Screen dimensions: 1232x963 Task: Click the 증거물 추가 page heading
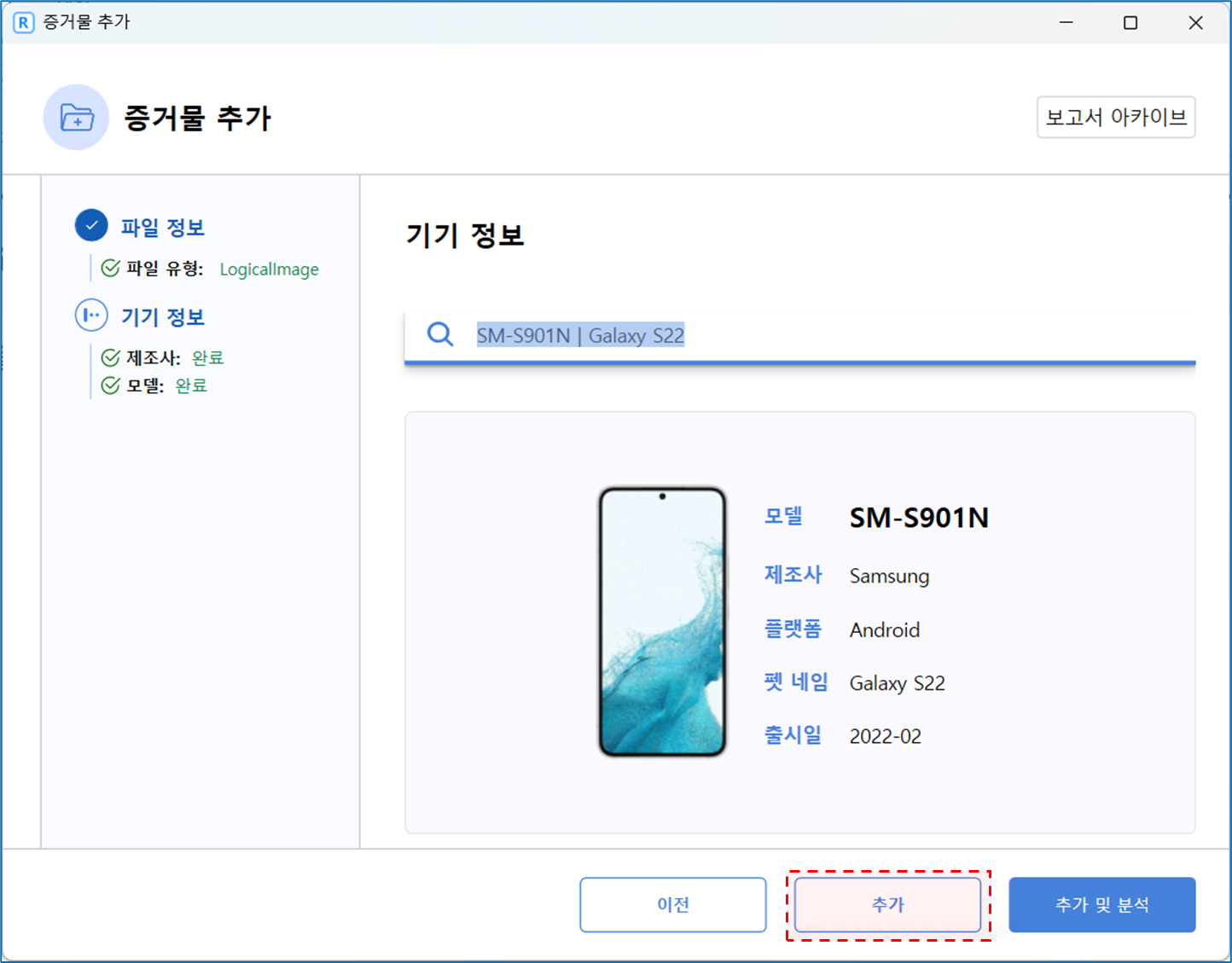(197, 118)
